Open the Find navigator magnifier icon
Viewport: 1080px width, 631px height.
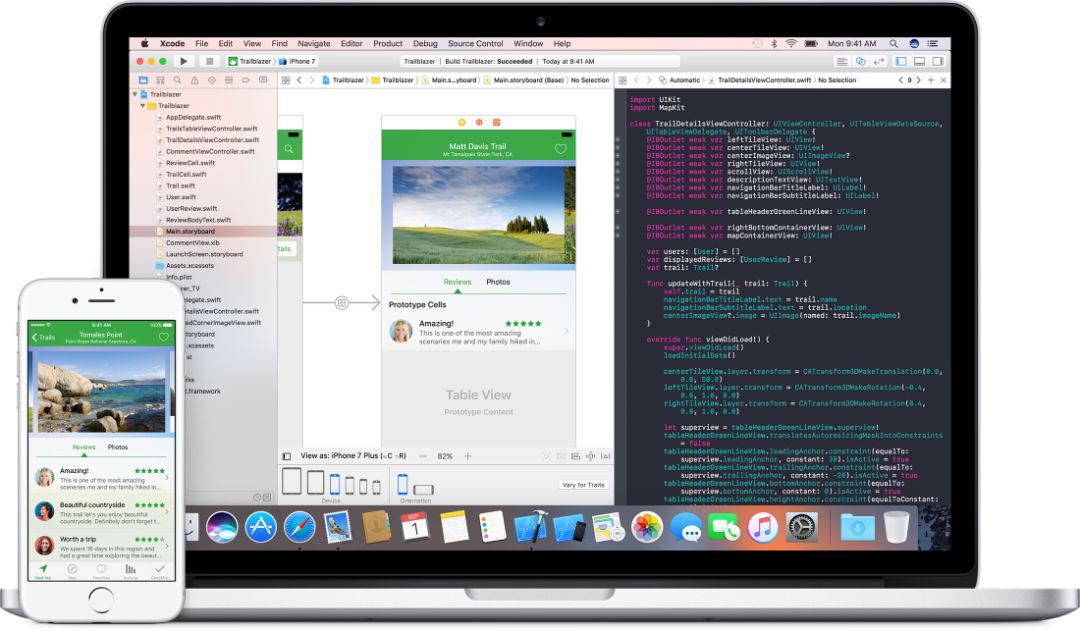coord(178,81)
